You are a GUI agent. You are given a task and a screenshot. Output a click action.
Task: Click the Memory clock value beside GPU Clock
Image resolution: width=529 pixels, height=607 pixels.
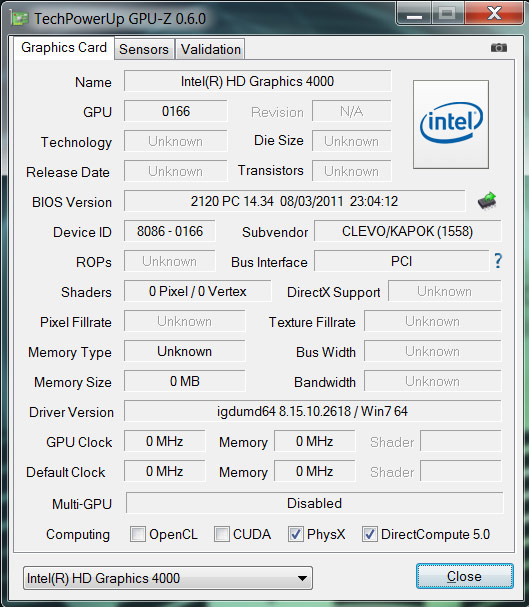coord(315,441)
